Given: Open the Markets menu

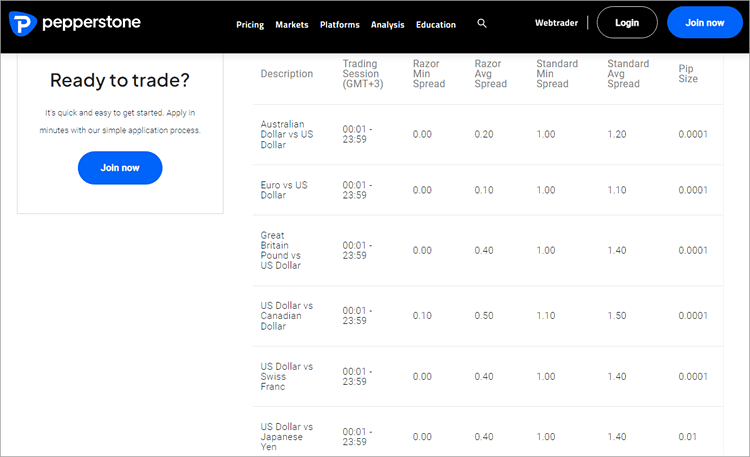Looking at the screenshot, I should click(292, 24).
